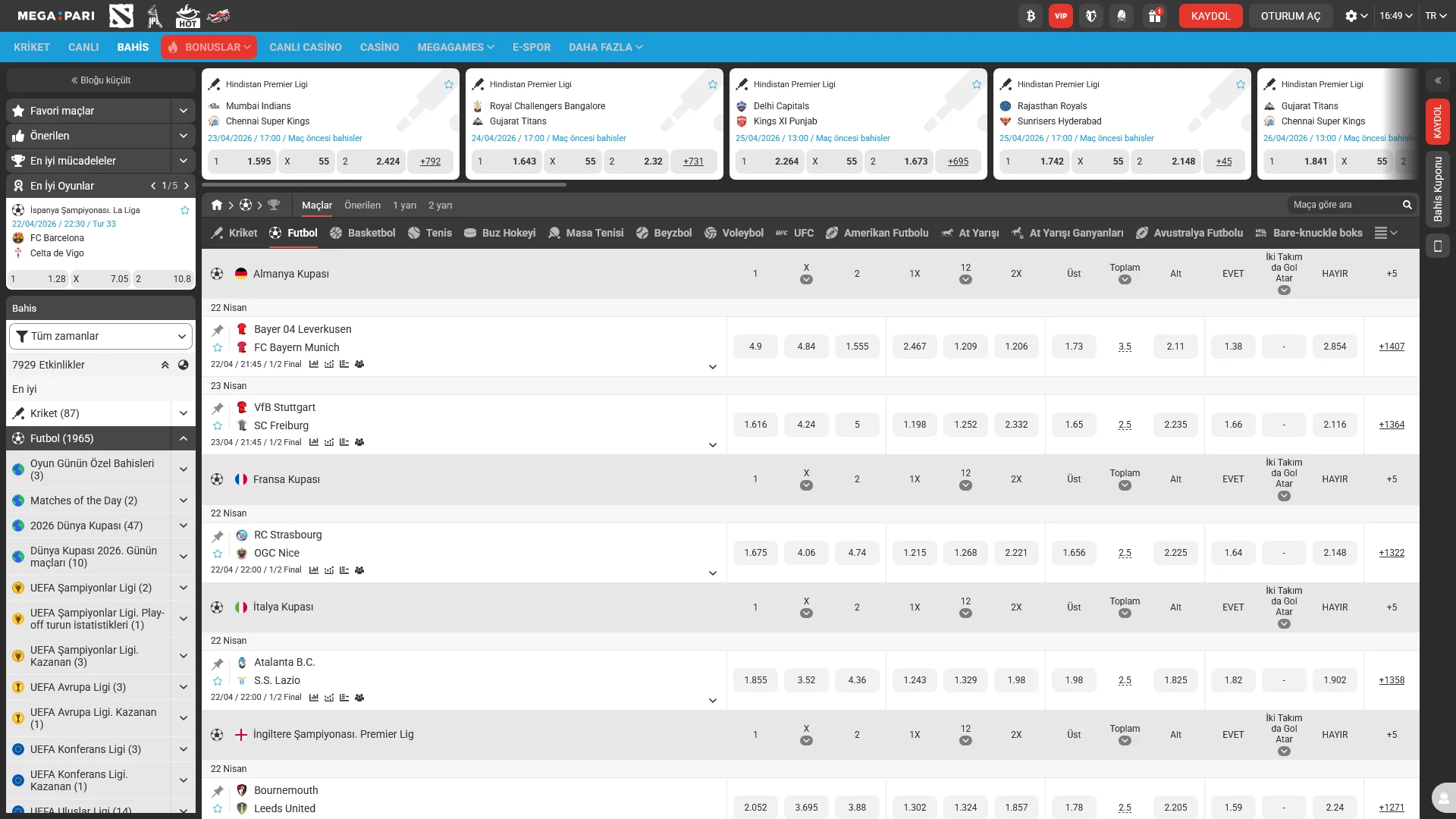Screen dimensions: 1456x819
Task: Click Bloğu küçült to shrink sidebar
Action: [x=101, y=80]
